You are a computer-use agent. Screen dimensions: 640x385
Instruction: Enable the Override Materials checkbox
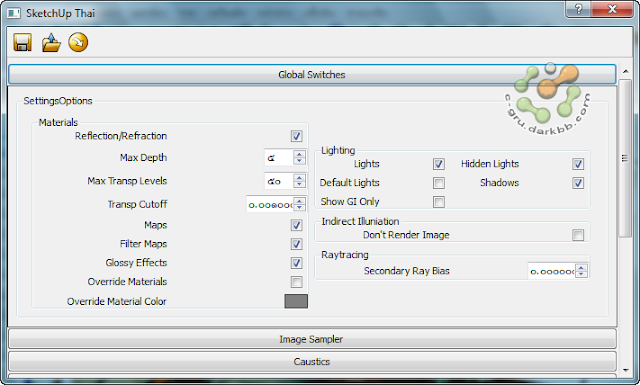(x=297, y=282)
